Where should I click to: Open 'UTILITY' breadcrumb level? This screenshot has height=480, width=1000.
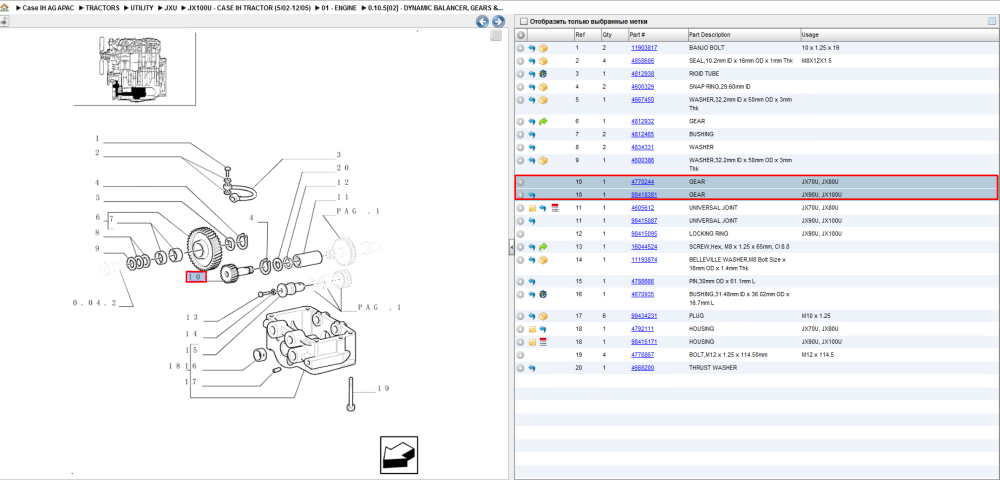click(x=142, y=7)
